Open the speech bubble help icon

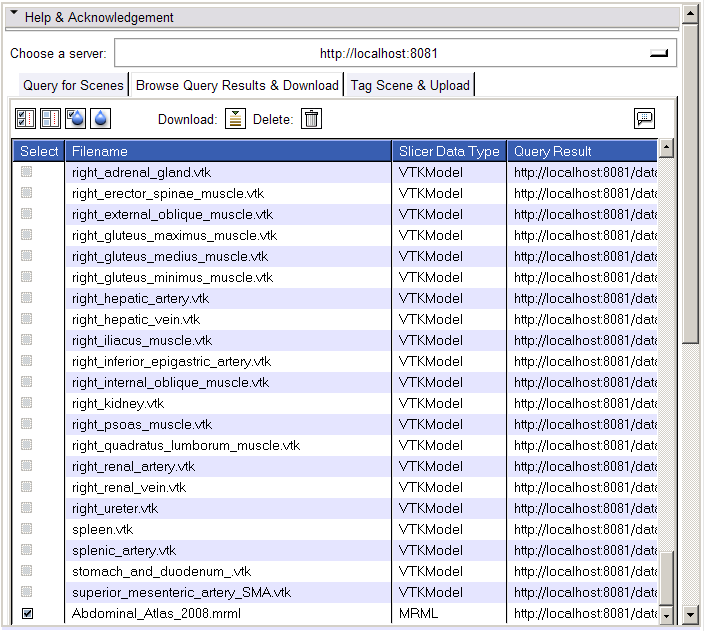click(x=644, y=119)
